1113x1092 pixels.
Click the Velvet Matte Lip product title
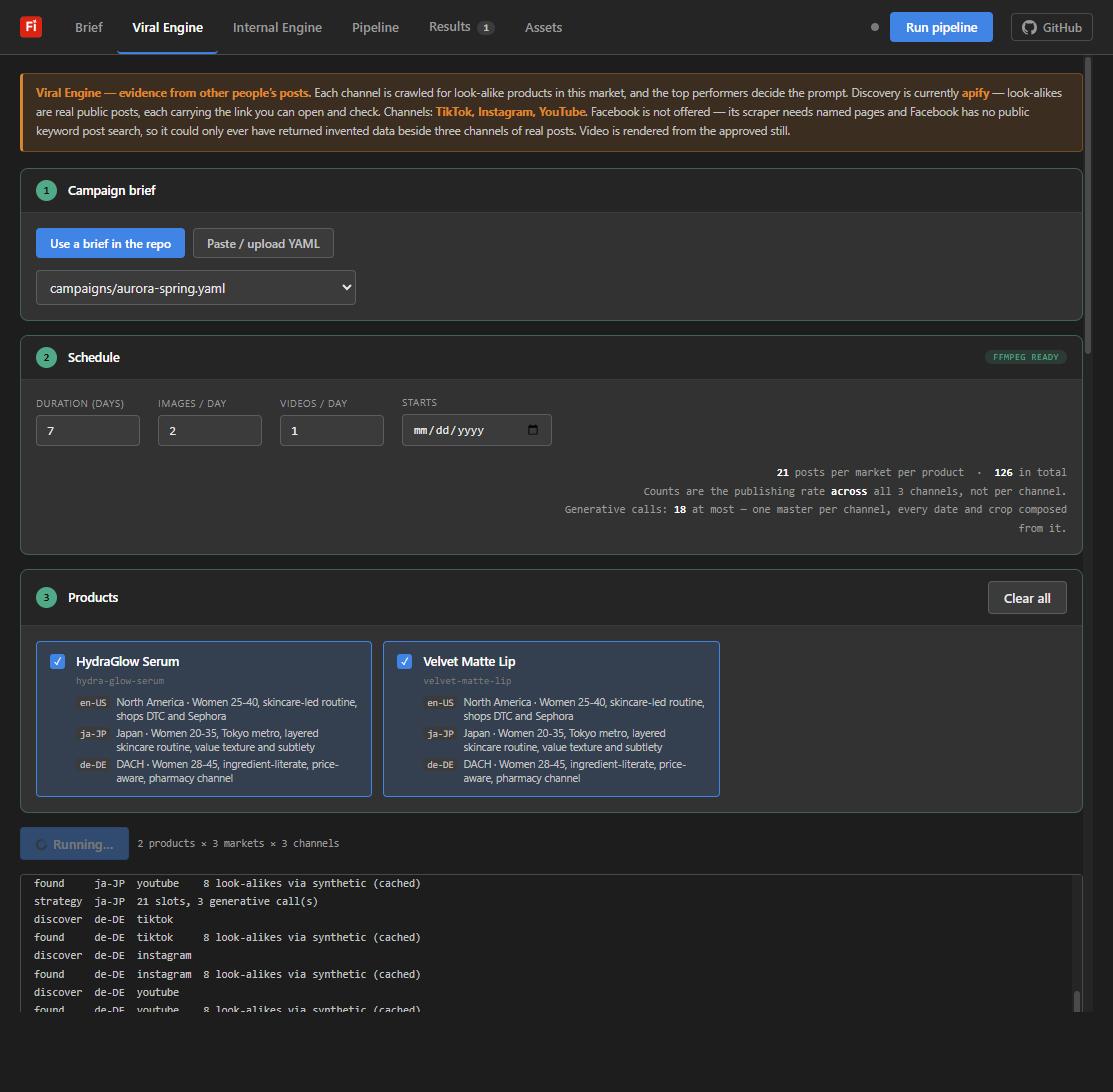click(469, 662)
